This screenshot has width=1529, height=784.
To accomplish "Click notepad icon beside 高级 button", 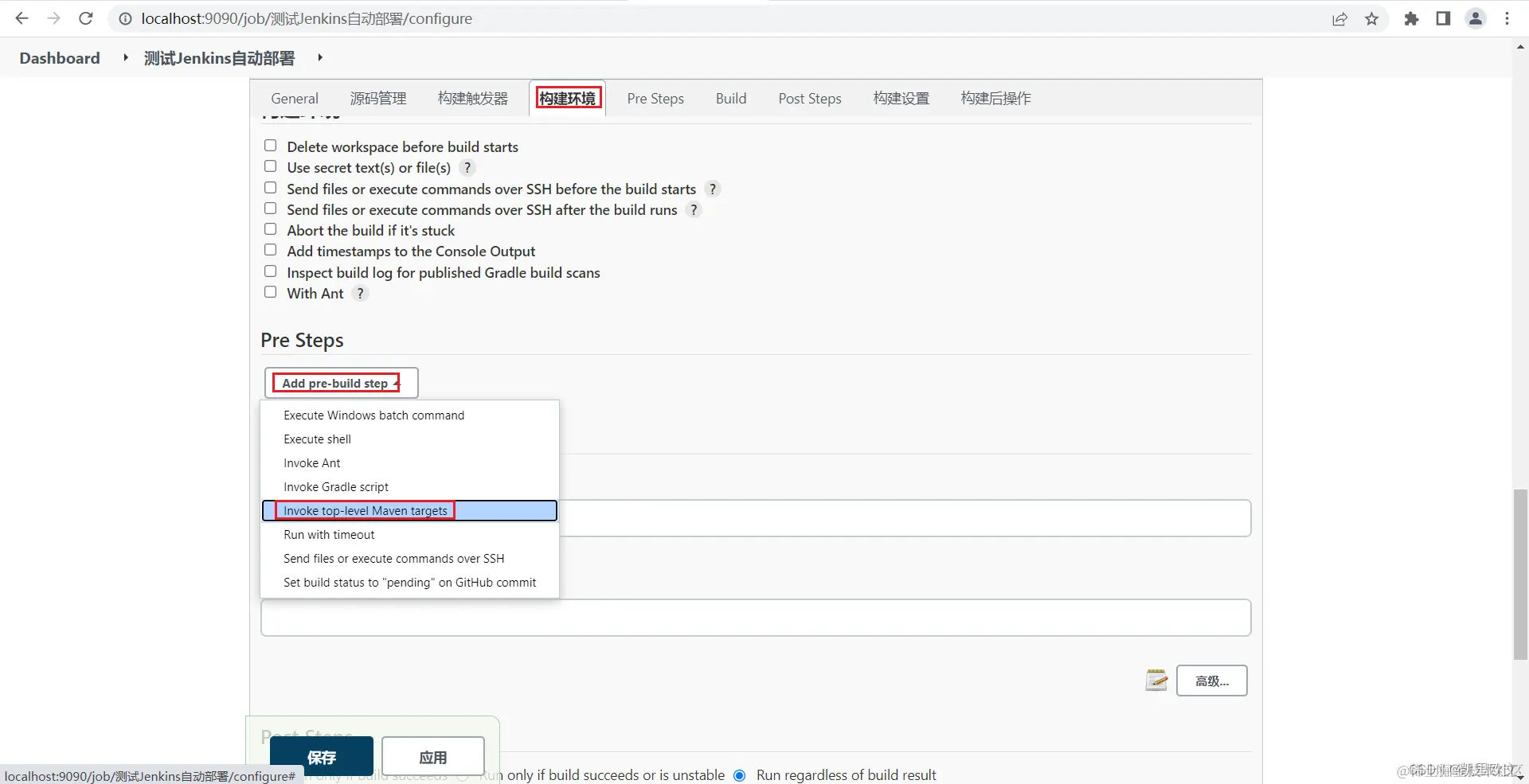I will [1156, 681].
